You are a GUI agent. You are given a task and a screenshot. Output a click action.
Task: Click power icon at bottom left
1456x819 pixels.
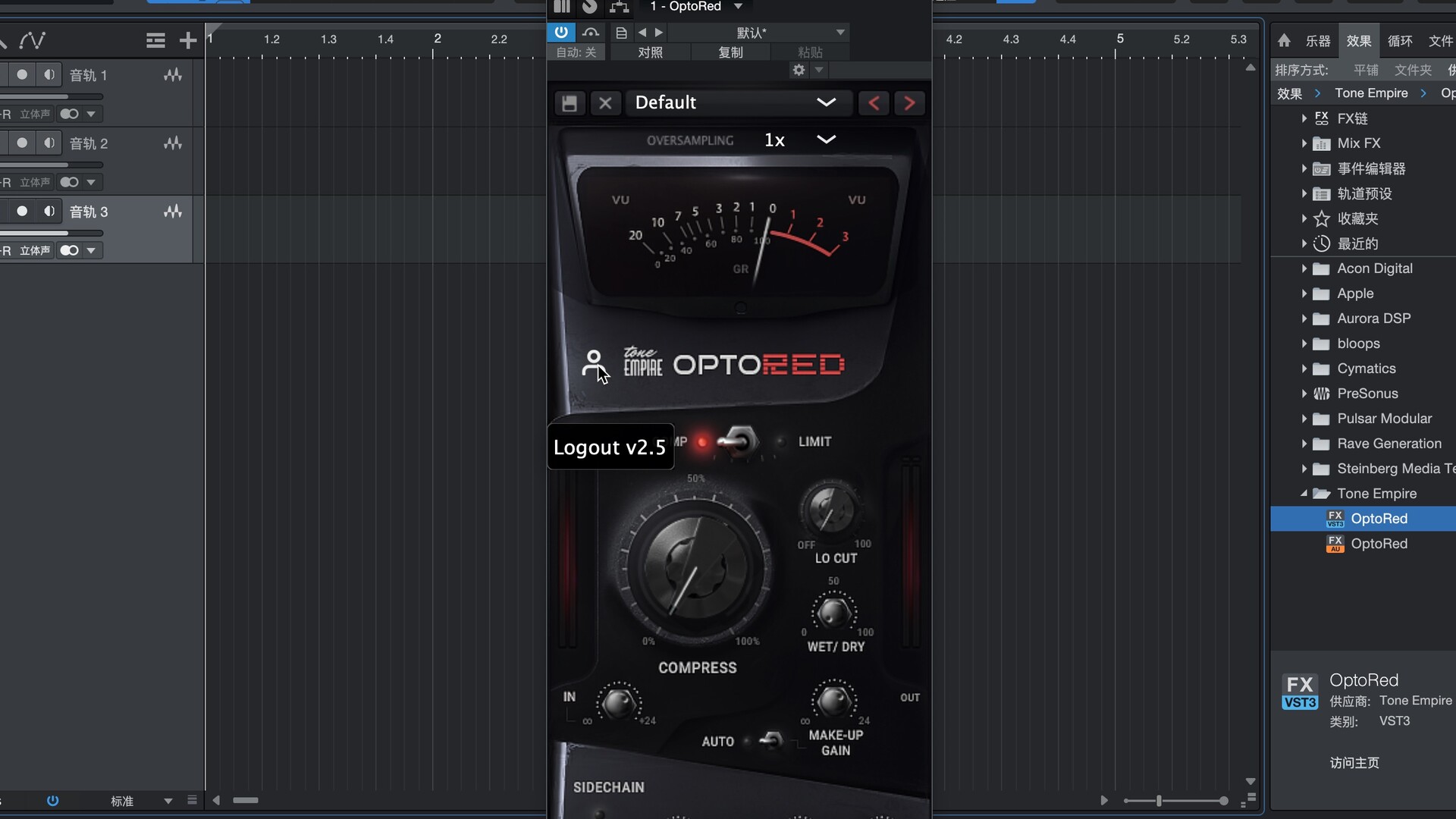click(x=52, y=801)
